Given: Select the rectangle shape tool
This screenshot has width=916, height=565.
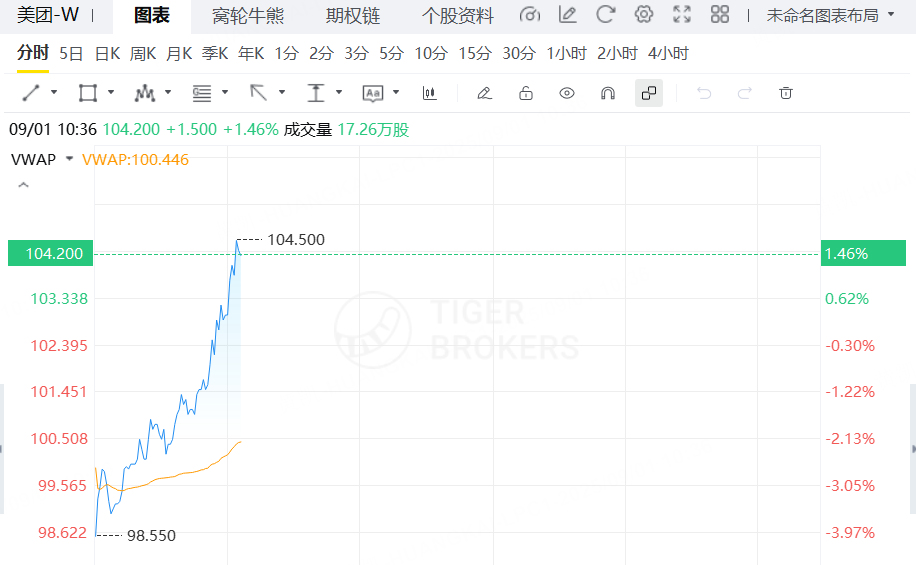Looking at the screenshot, I should pos(88,93).
